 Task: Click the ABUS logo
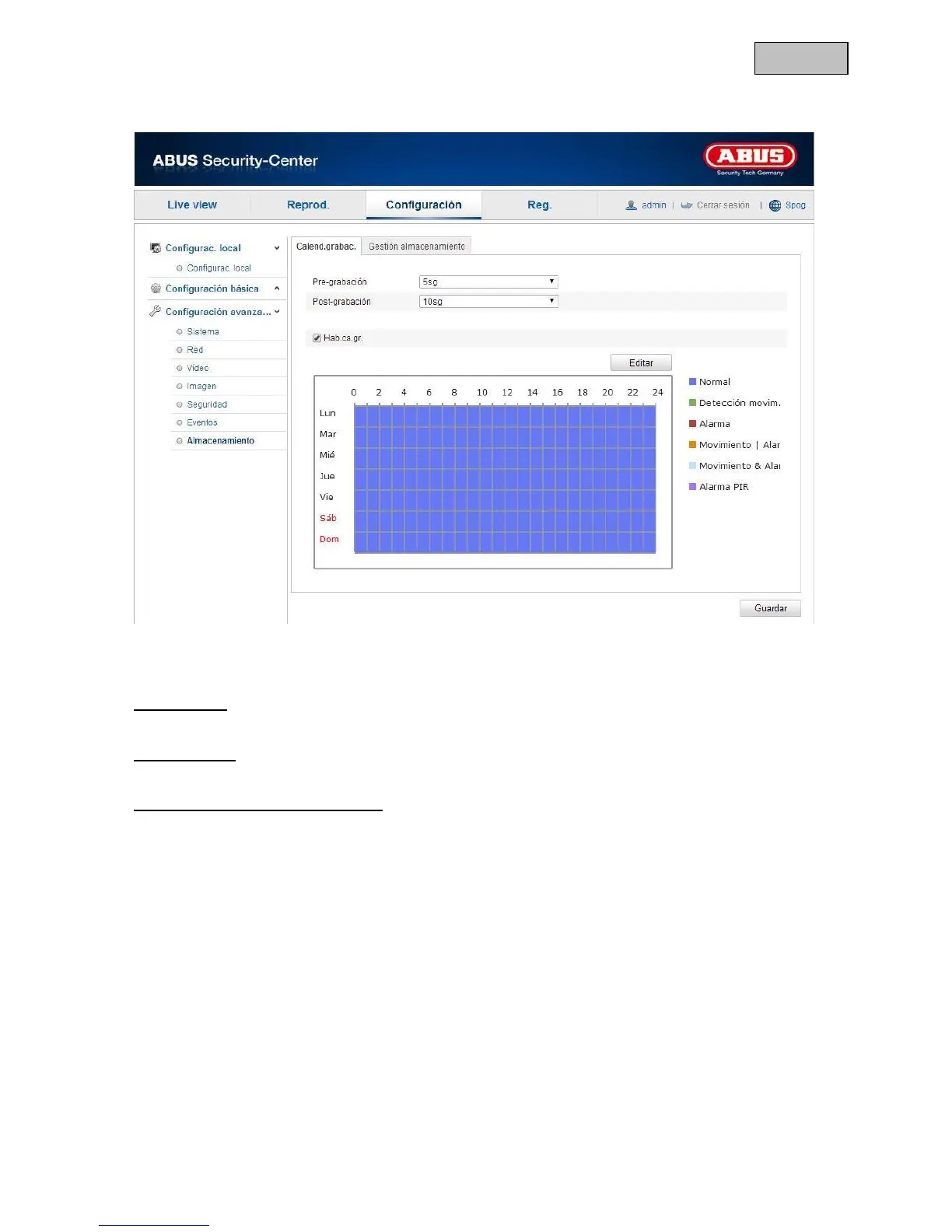pyautogui.click(x=751, y=159)
